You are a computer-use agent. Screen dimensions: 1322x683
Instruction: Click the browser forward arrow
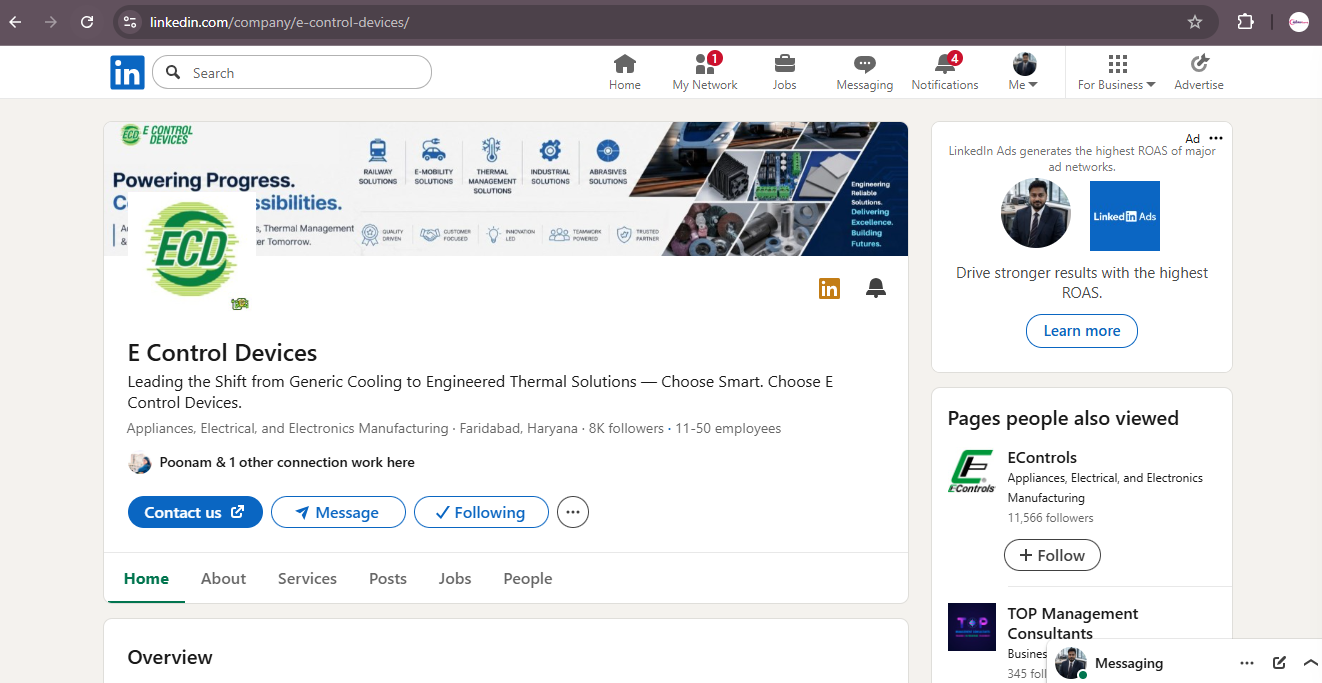[51, 22]
